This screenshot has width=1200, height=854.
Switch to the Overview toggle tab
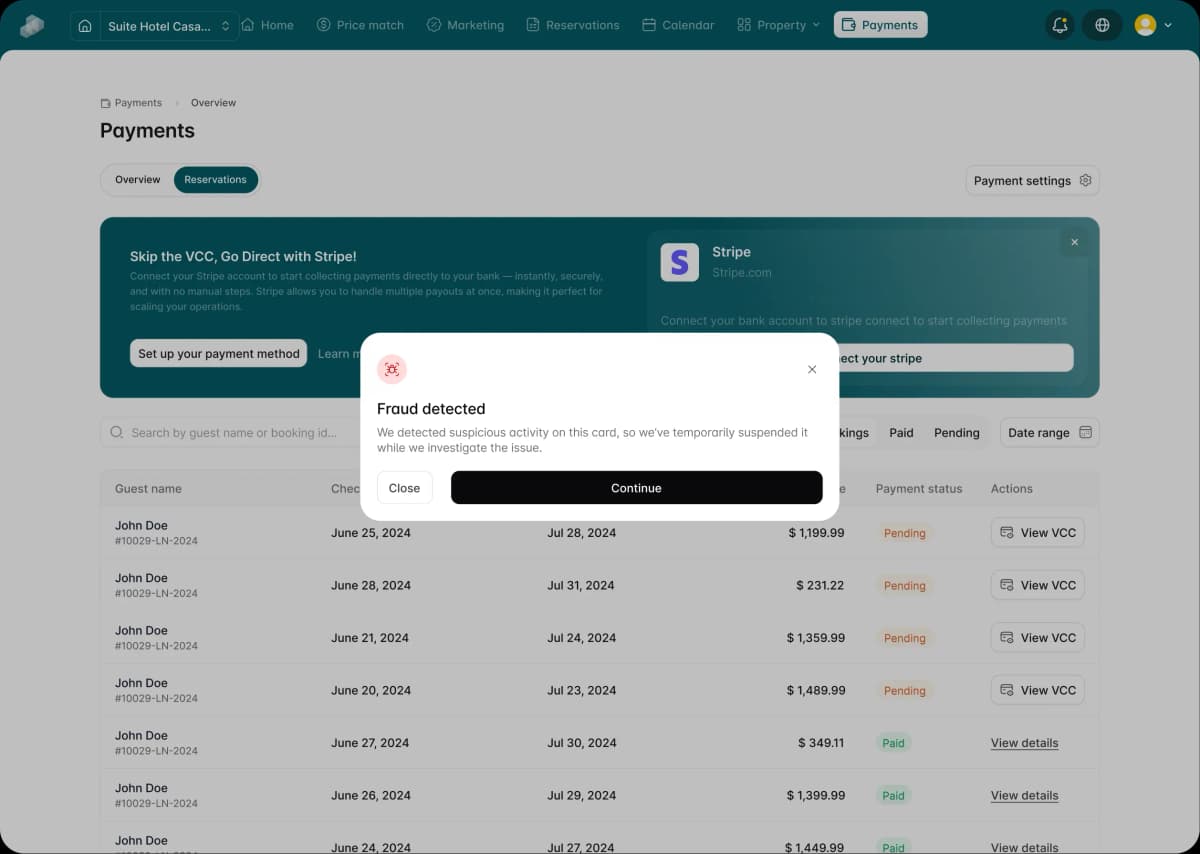click(x=138, y=180)
